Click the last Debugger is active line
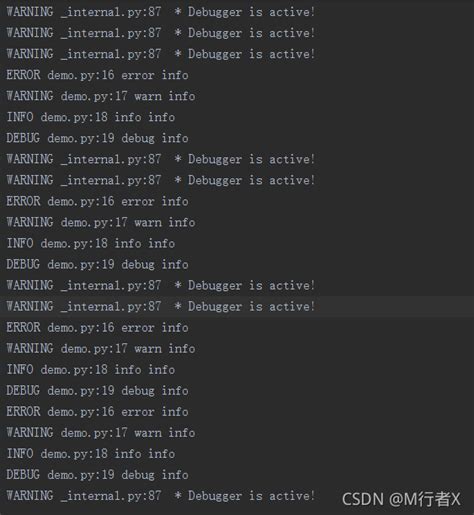The width and height of the screenshot is (474, 515). coord(161,496)
